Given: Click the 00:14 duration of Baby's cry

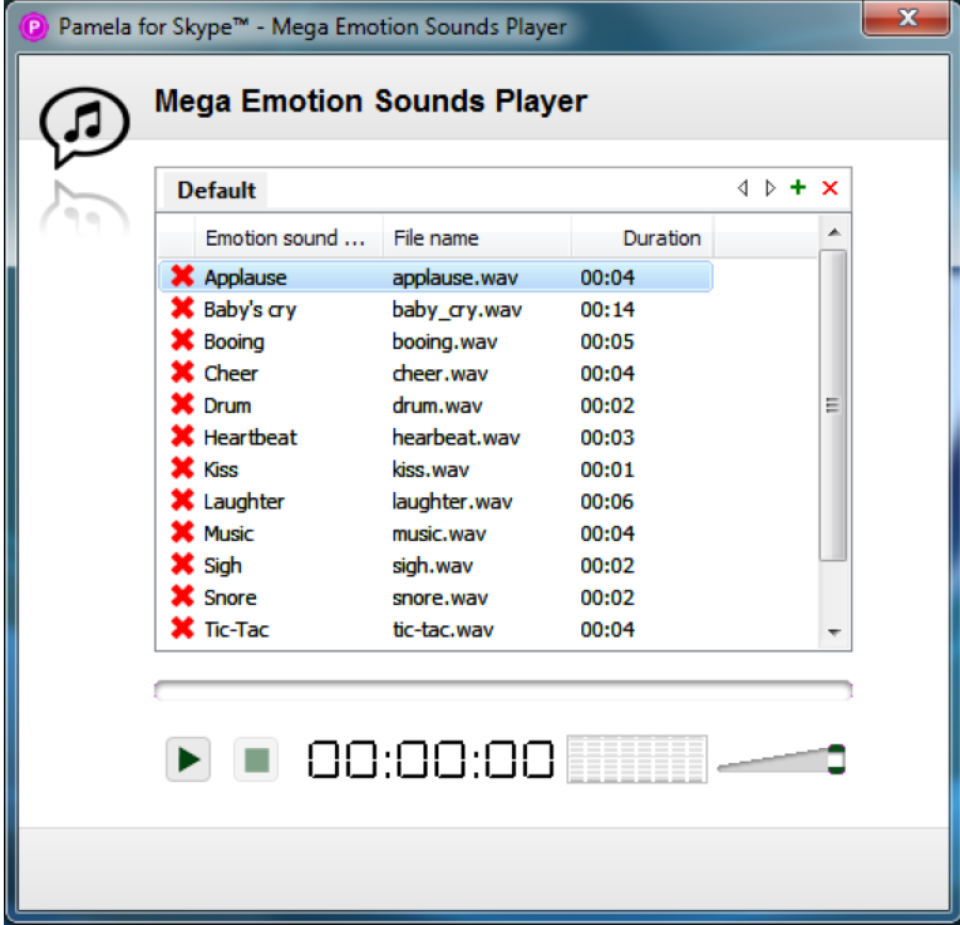Looking at the screenshot, I should (607, 309).
